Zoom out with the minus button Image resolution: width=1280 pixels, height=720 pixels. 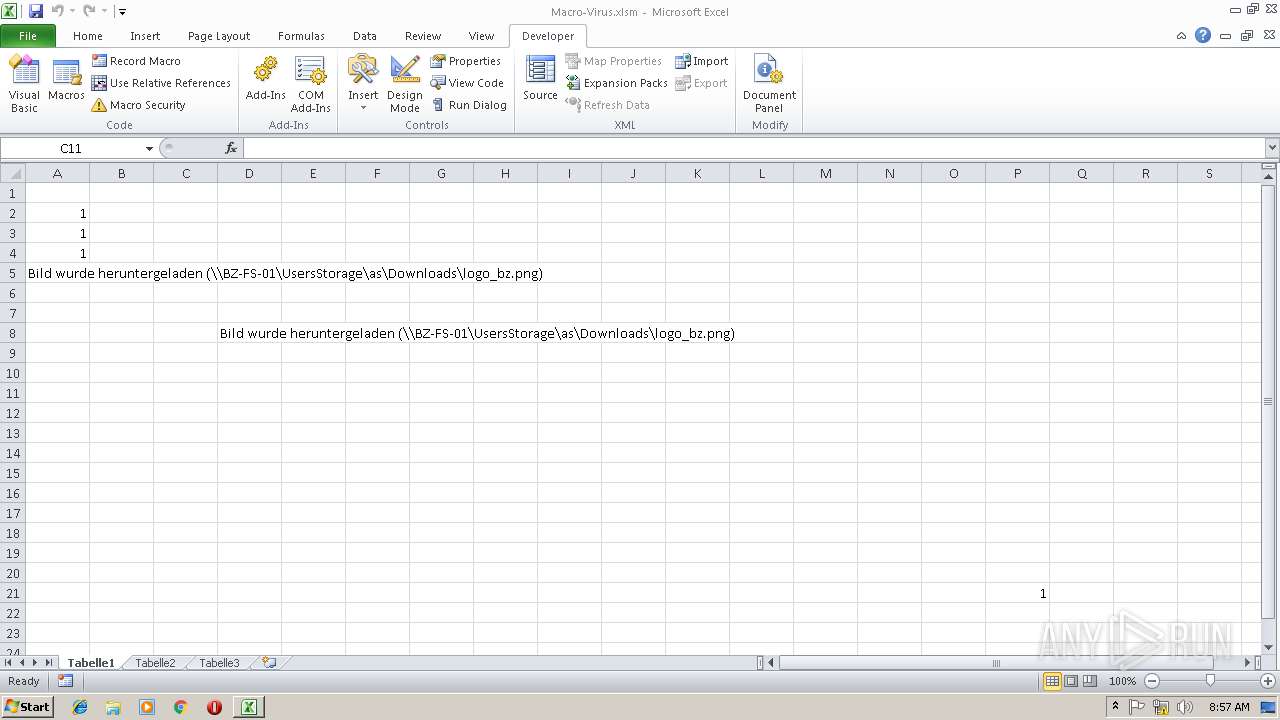pos(1152,681)
